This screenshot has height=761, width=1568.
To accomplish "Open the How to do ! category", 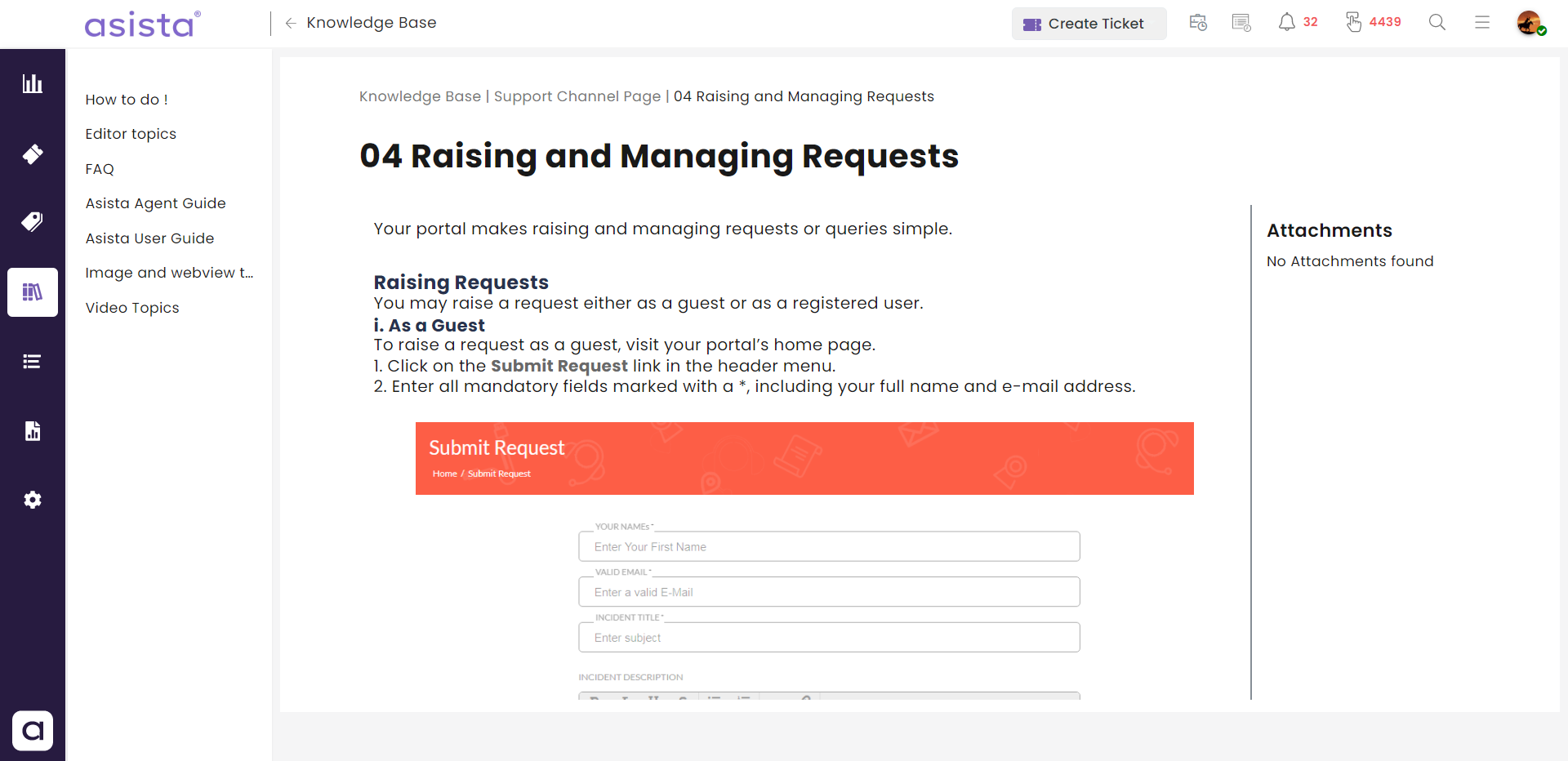I will (127, 100).
